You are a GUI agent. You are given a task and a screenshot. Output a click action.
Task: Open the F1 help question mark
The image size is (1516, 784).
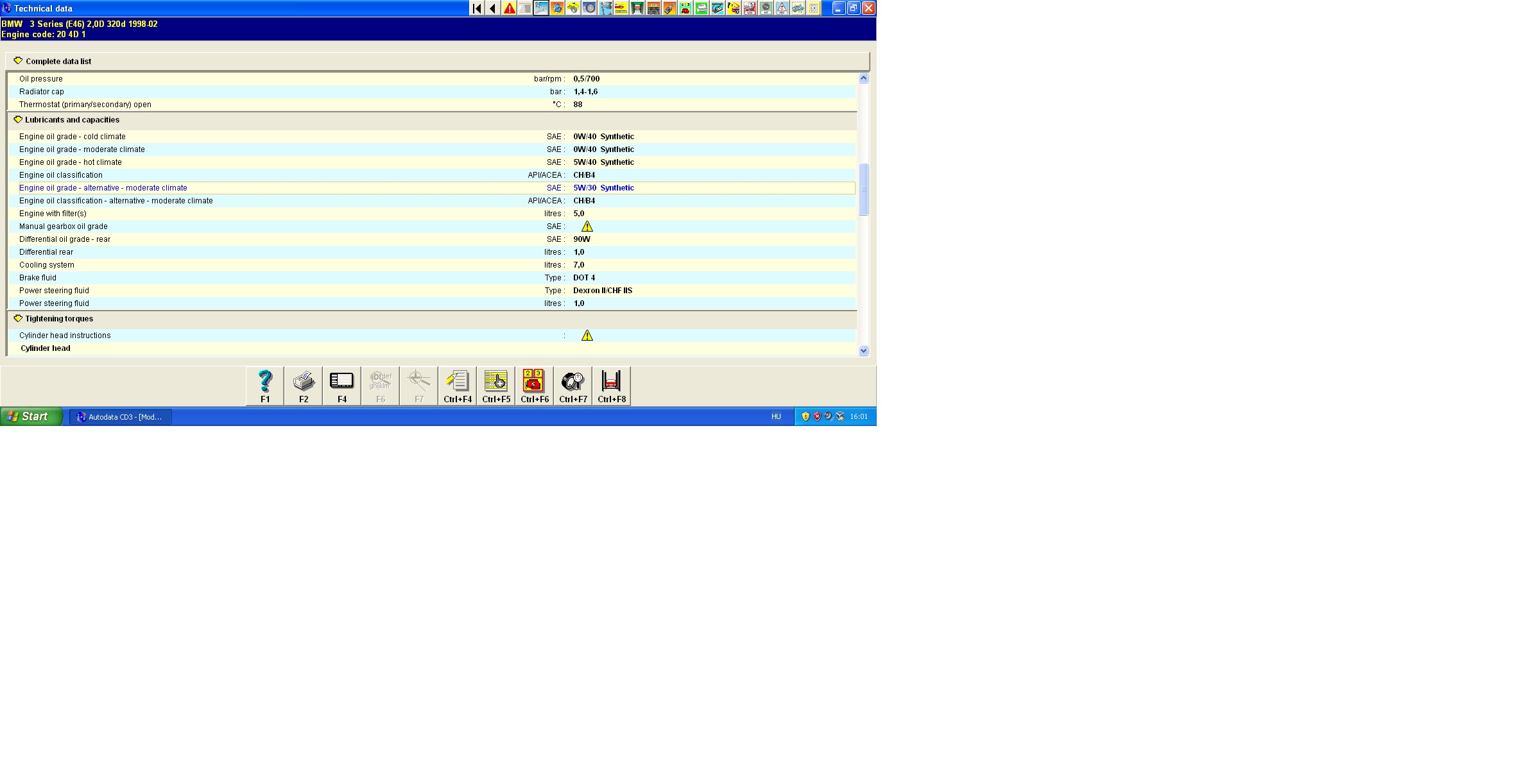[265, 386]
